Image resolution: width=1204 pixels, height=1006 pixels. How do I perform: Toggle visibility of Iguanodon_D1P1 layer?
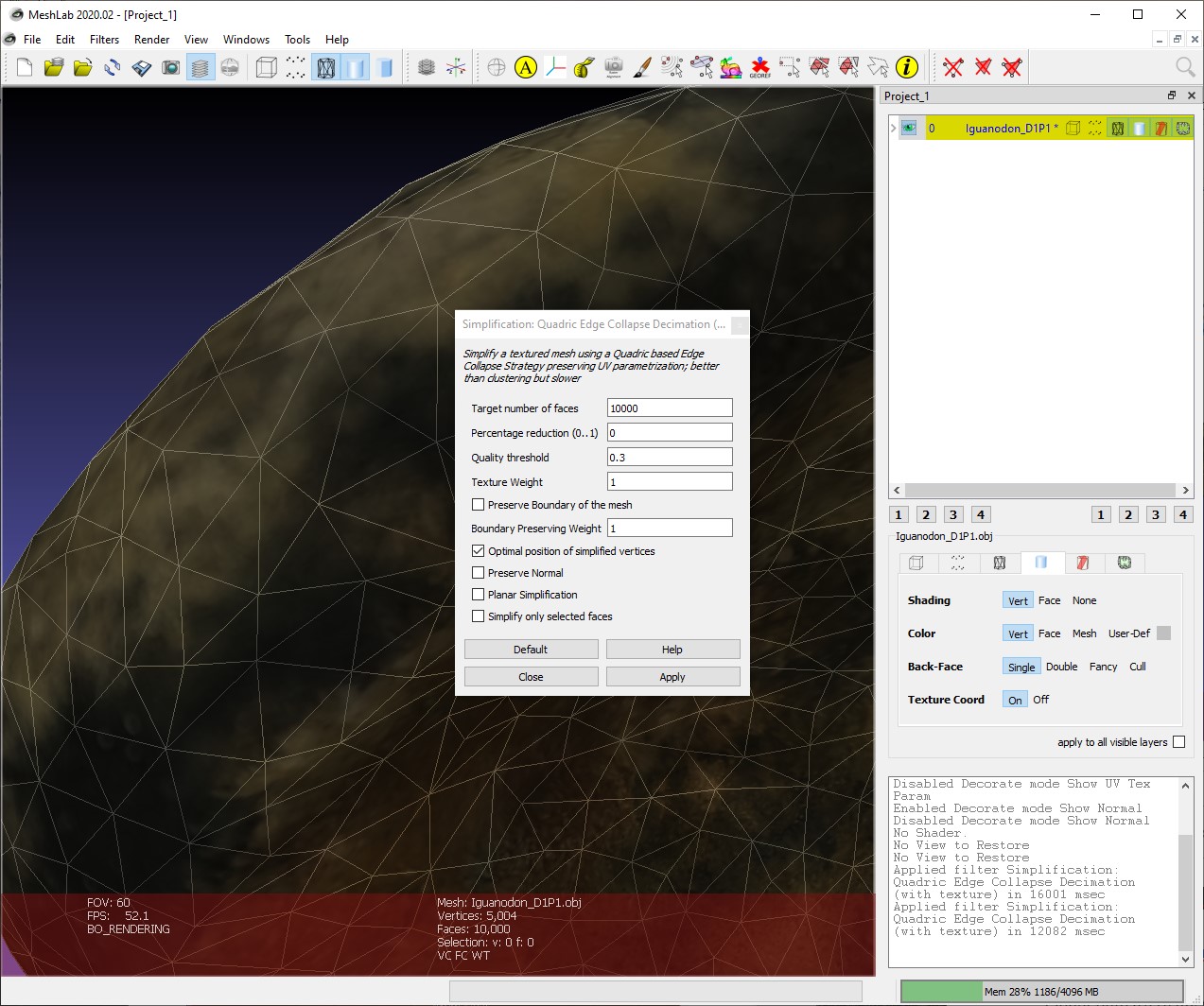click(909, 128)
